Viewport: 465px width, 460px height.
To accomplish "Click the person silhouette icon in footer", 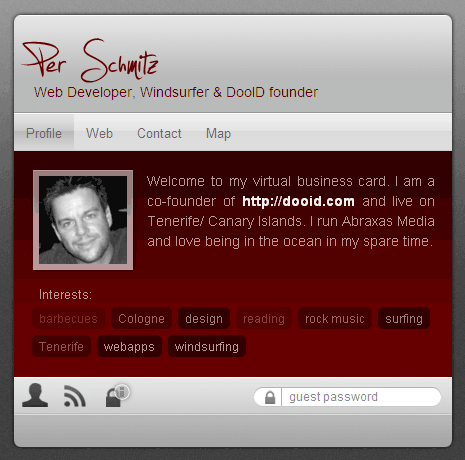I will (x=35, y=395).
